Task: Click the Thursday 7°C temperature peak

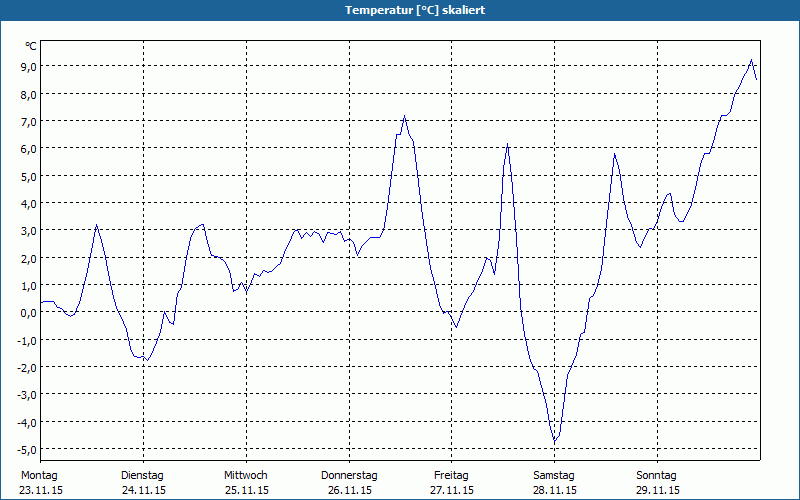Action: tap(404, 116)
